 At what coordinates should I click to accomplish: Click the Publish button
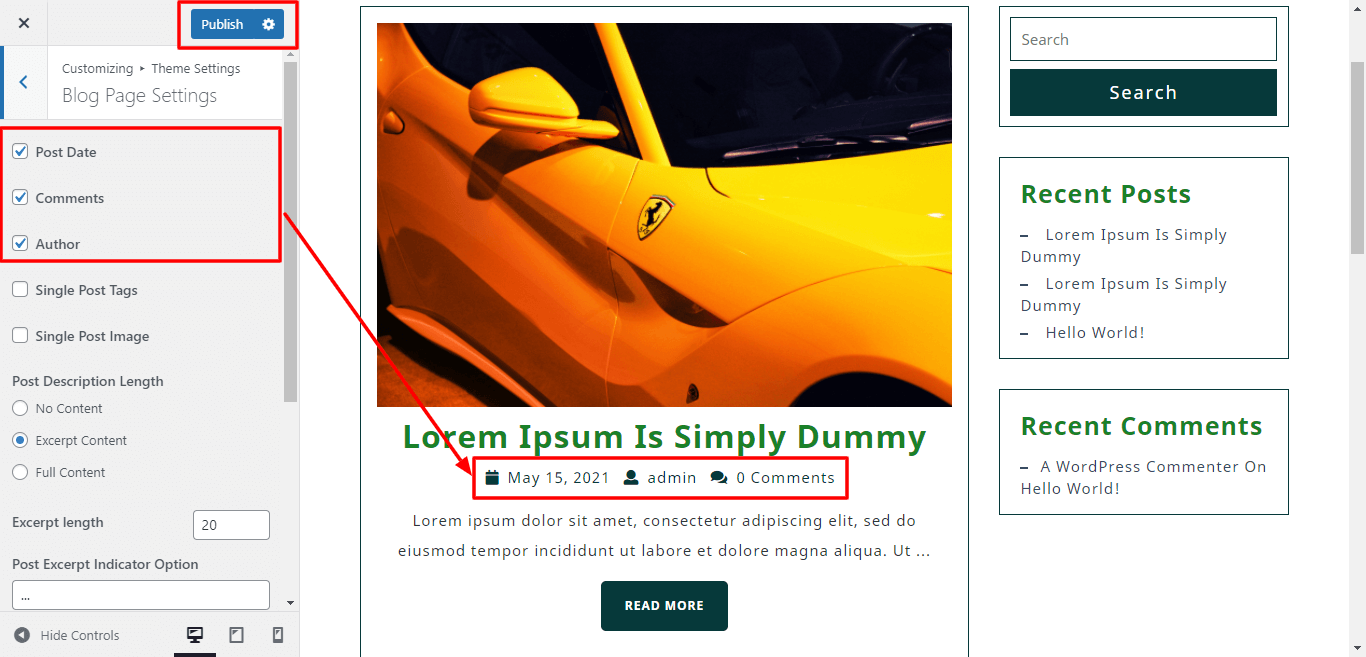222,24
